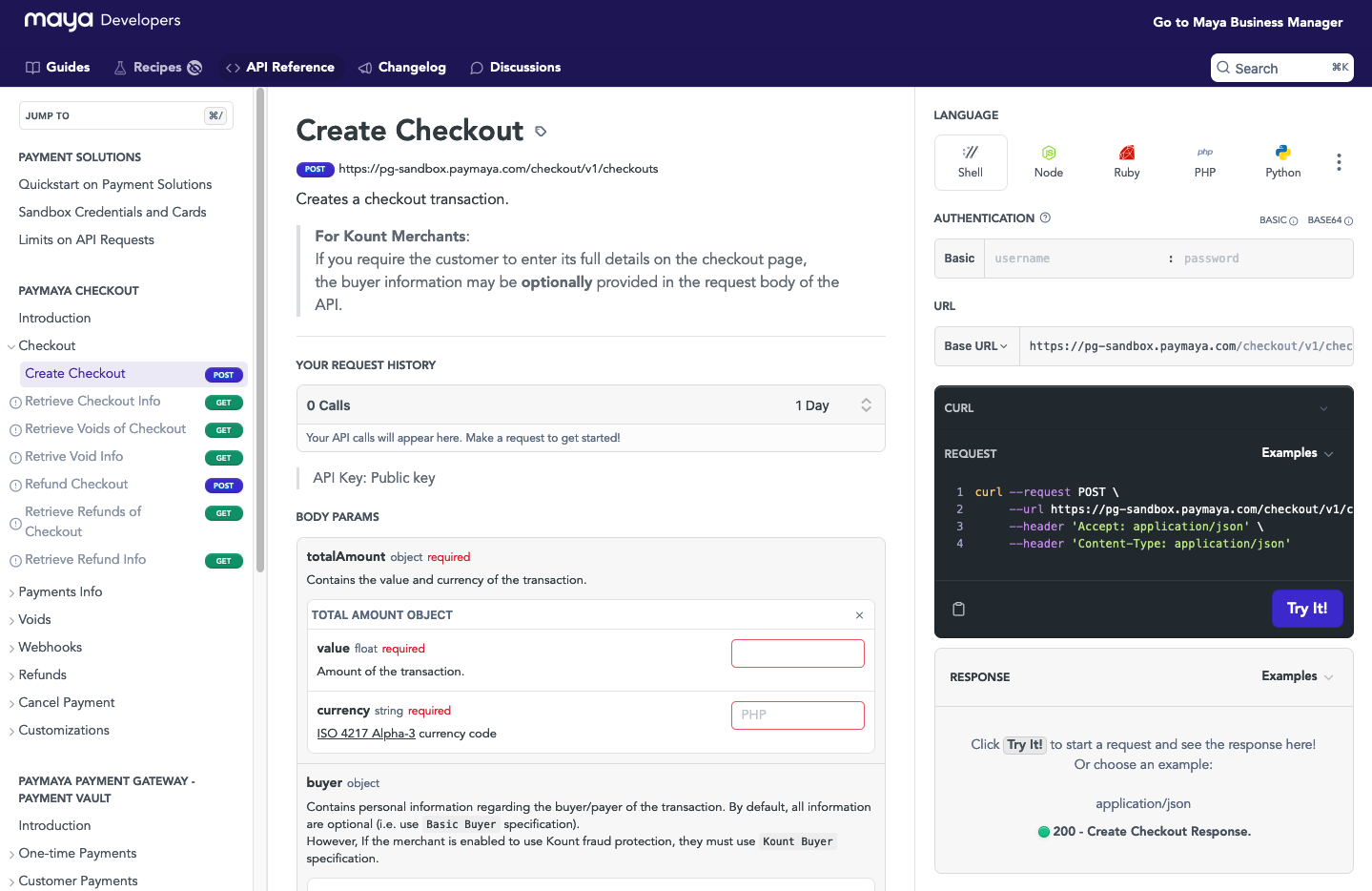Expand the Customizations section
The height and width of the screenshot is (891, 1372).
point(11,731)
